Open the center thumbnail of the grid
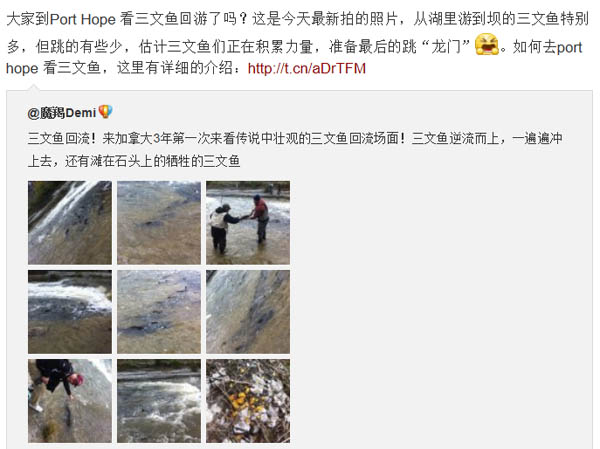 (159, 312)
